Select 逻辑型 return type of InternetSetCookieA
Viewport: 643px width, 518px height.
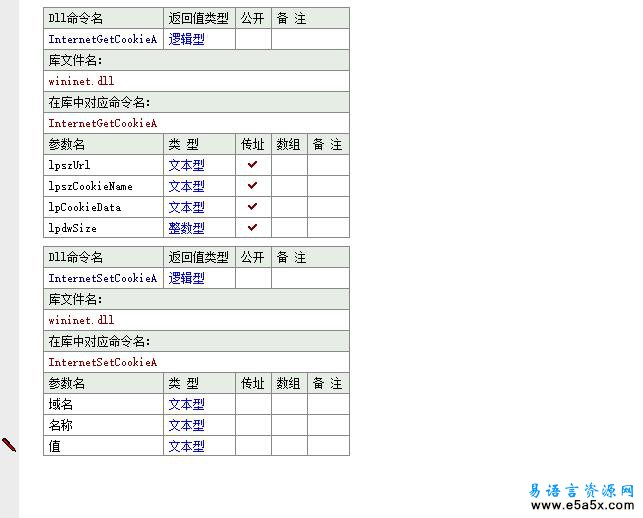pos(187,278)
